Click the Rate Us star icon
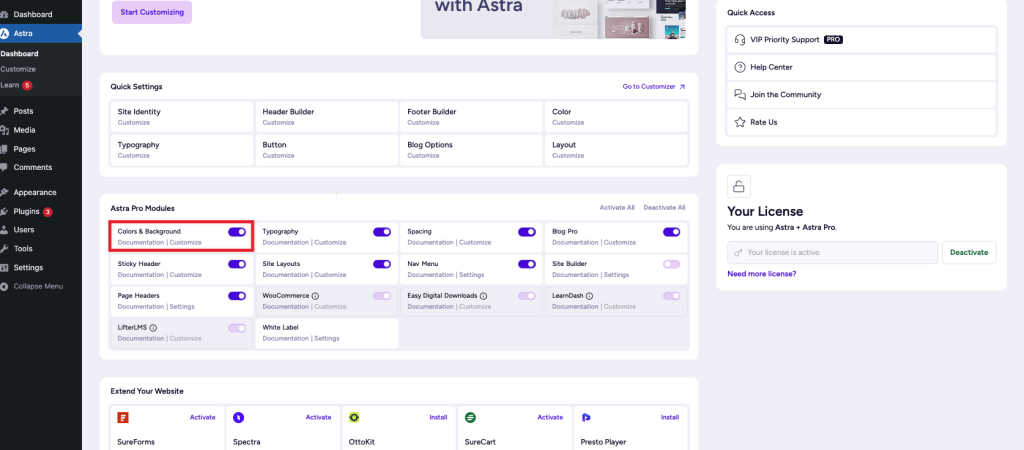 click(x=740, y=122)
